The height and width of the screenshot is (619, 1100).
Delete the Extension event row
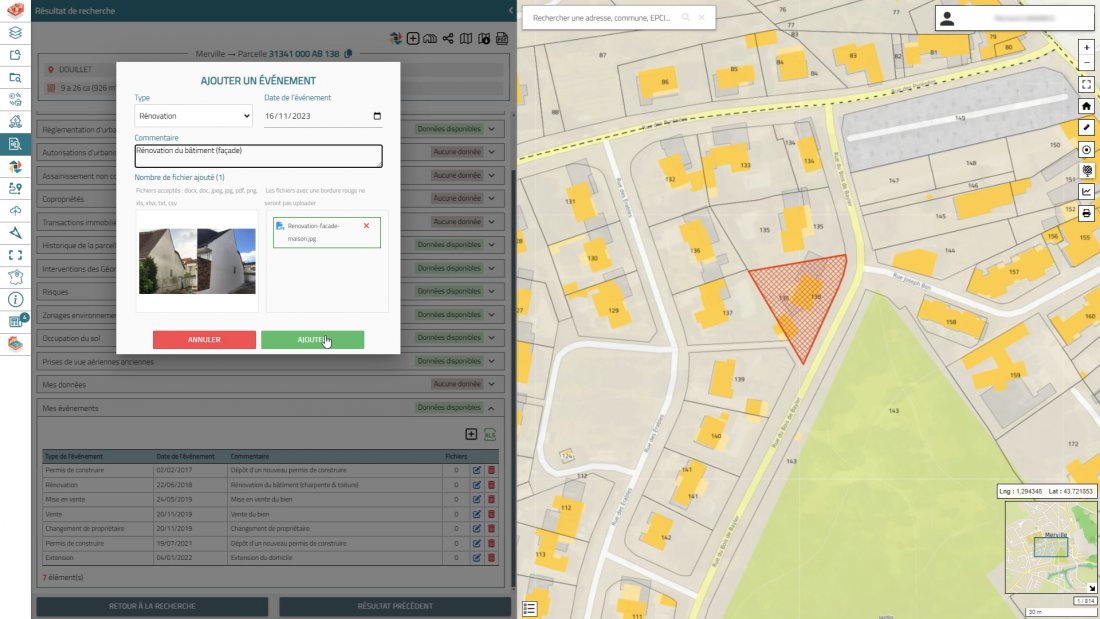click(x=491, y=557)
